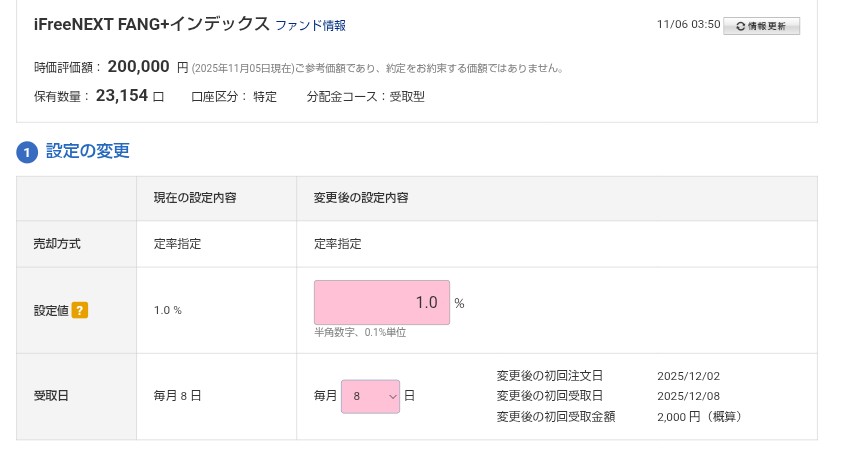The image size is (860, 455).
Task: Click the iFreeNEXT FANG+インデックス fund title
Action: tap(151, 24)
